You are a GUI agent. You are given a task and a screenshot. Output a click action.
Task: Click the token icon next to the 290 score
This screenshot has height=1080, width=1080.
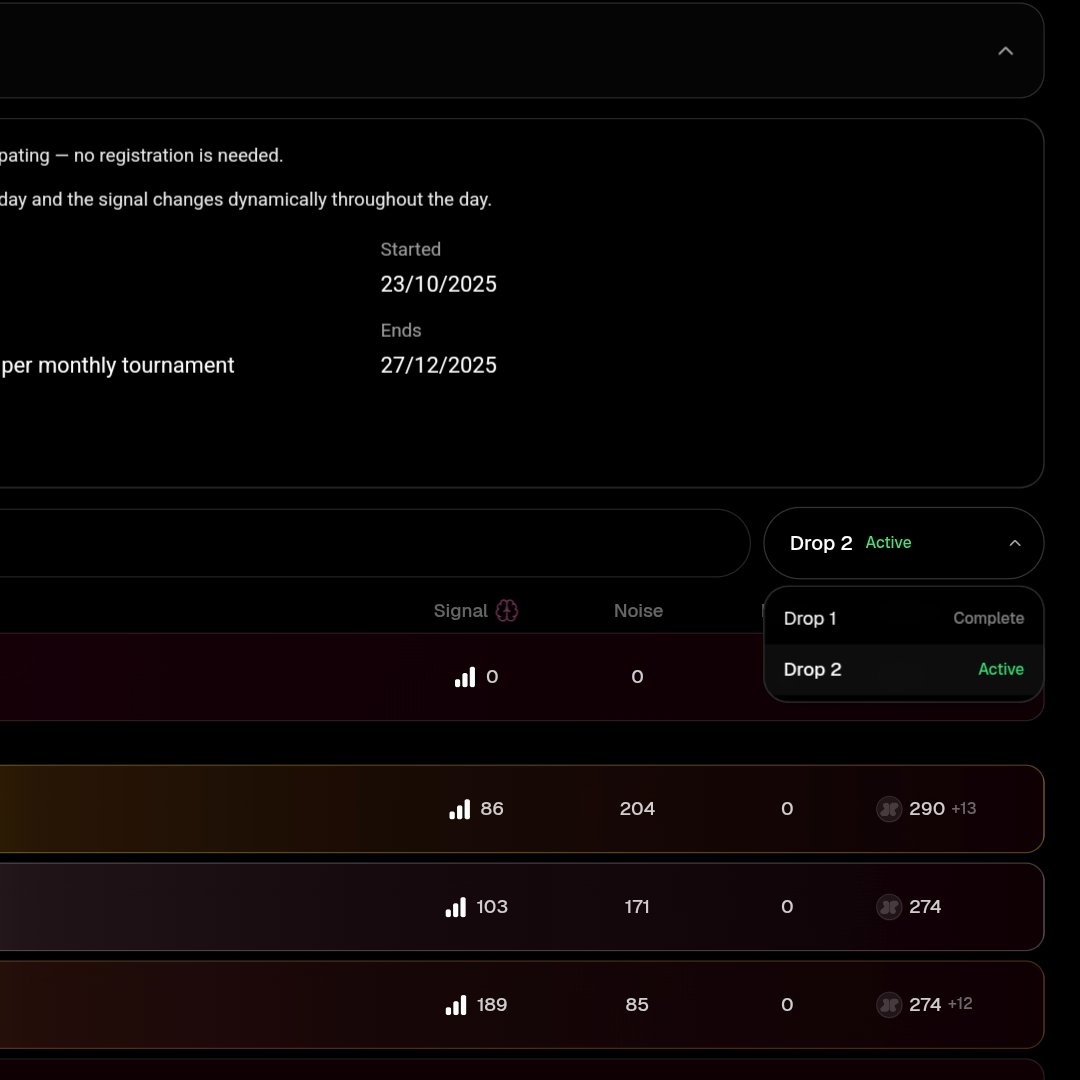tap(888, 809)
